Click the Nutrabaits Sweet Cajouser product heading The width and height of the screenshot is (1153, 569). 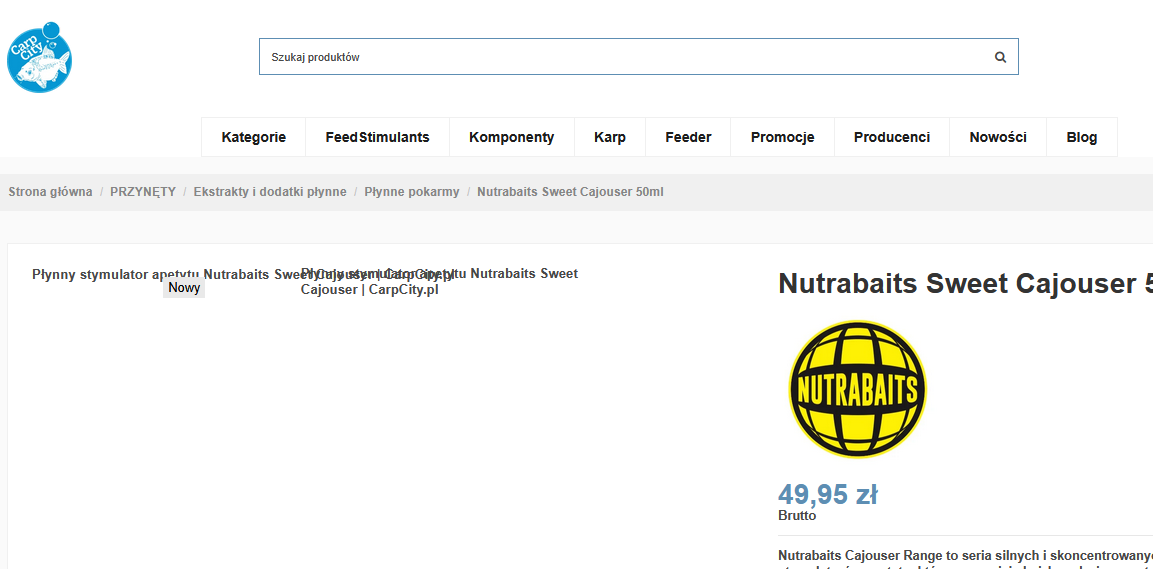[965, 284]
